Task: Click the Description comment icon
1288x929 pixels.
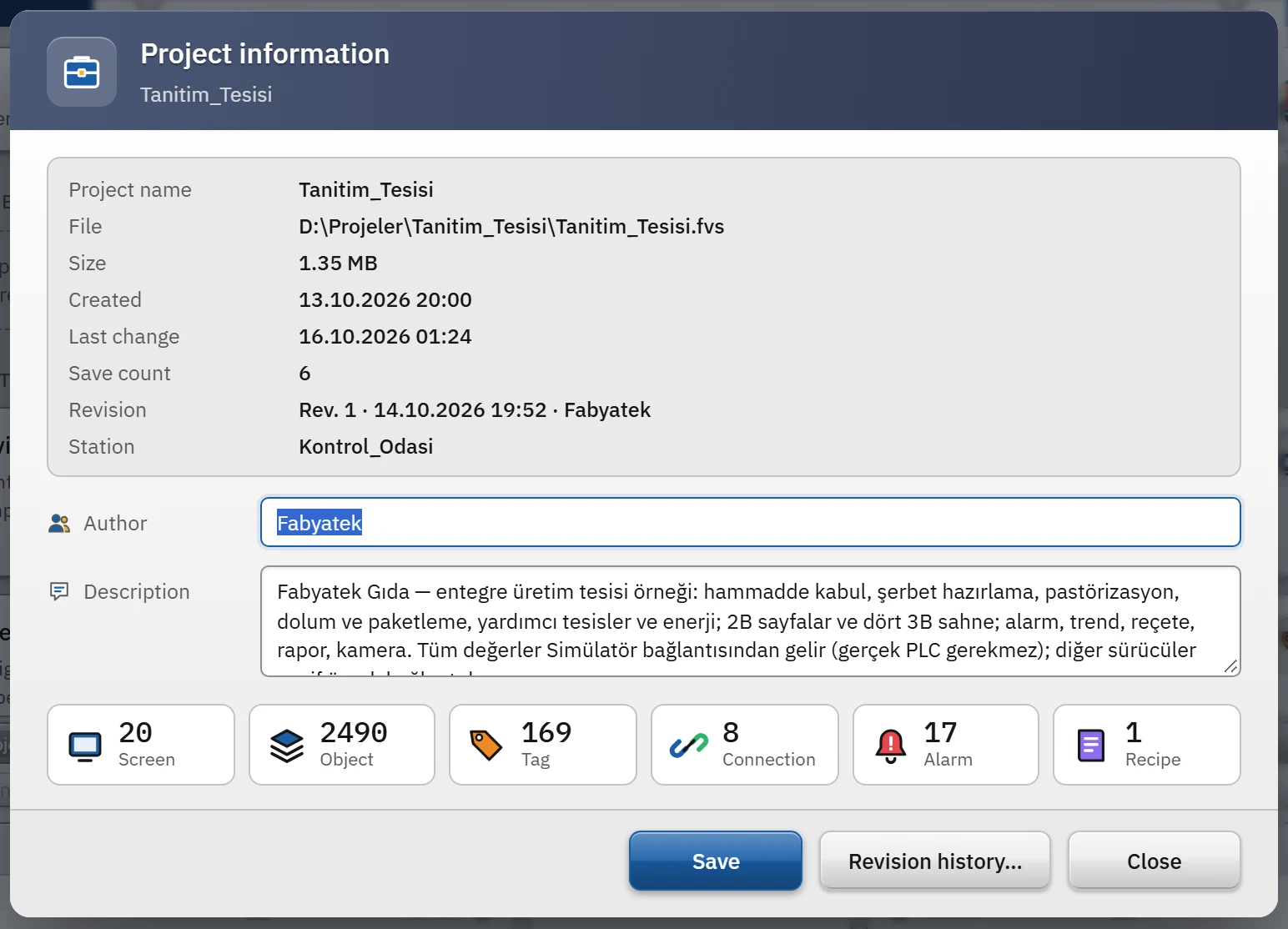Action: [59, 592]
